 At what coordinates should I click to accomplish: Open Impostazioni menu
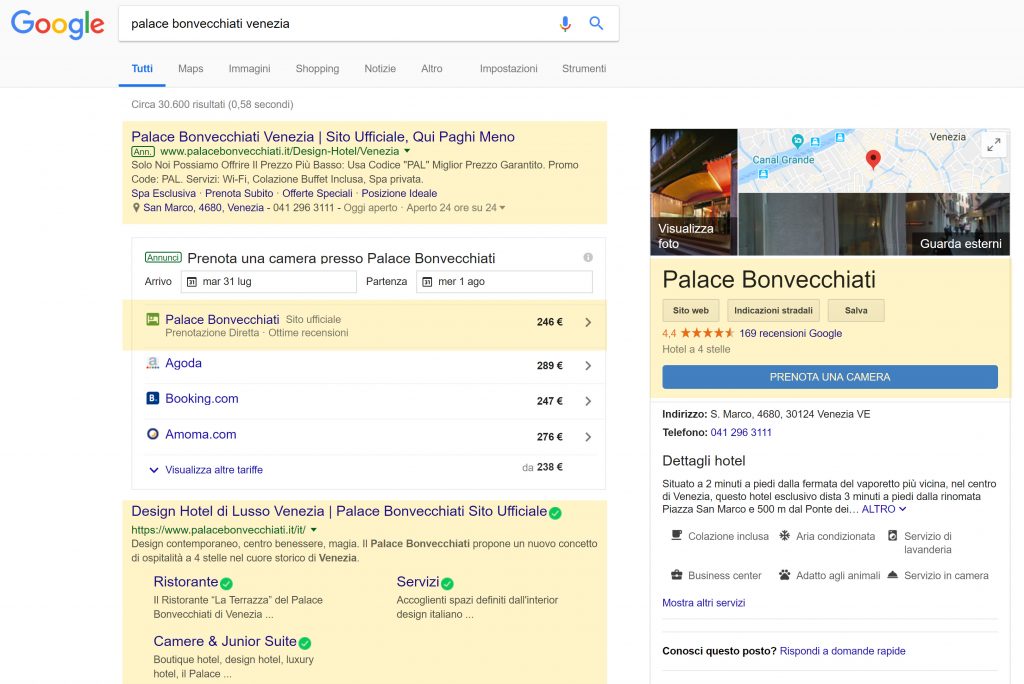509,69
